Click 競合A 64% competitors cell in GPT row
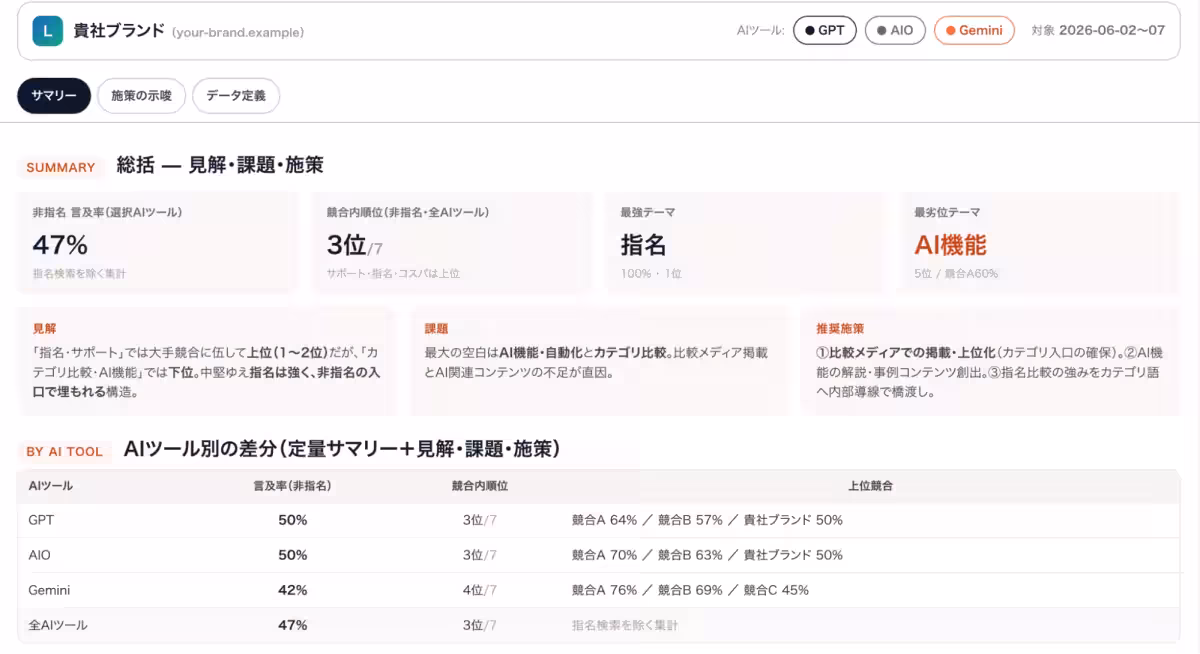The height and width of the screenshot is (654, 1200). tap(707, 520)
